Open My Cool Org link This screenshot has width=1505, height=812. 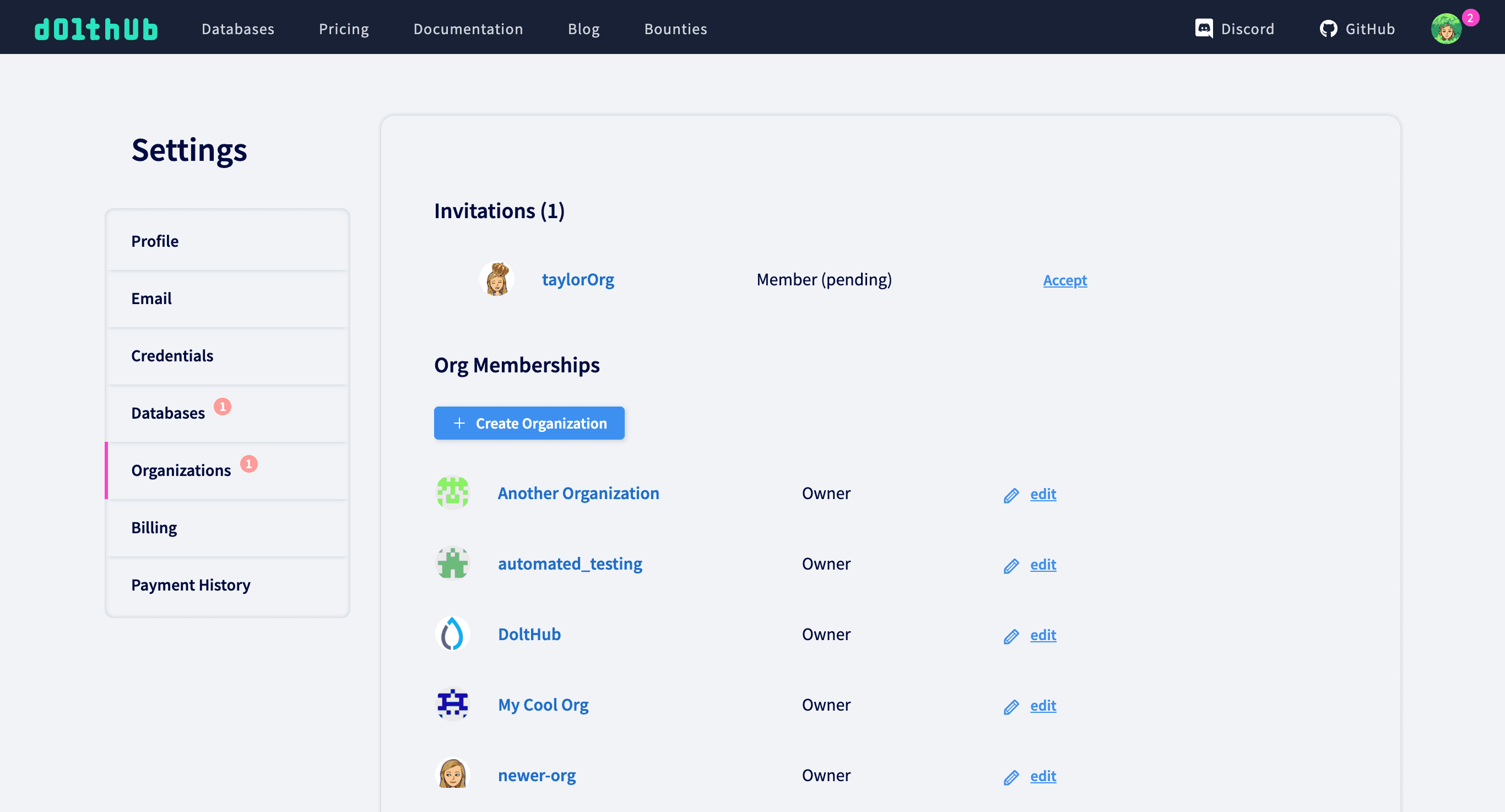(543, 705)
